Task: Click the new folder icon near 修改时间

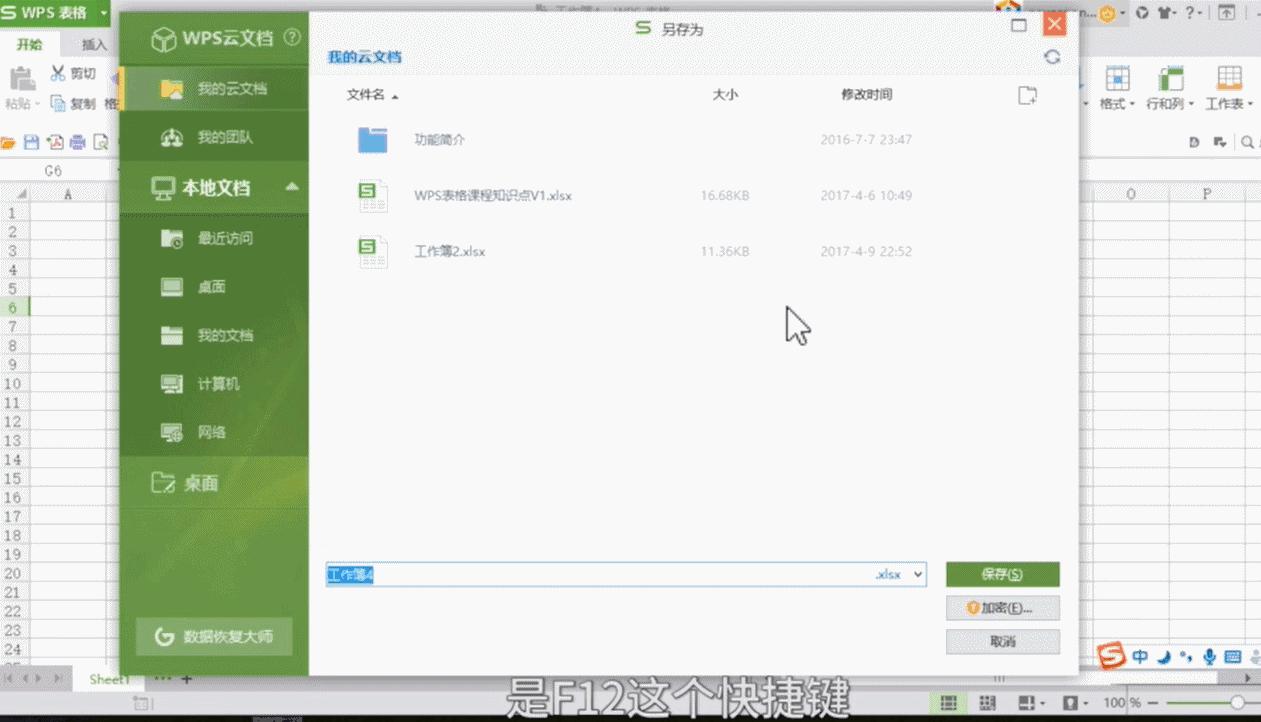Action: click(1027, 94)
